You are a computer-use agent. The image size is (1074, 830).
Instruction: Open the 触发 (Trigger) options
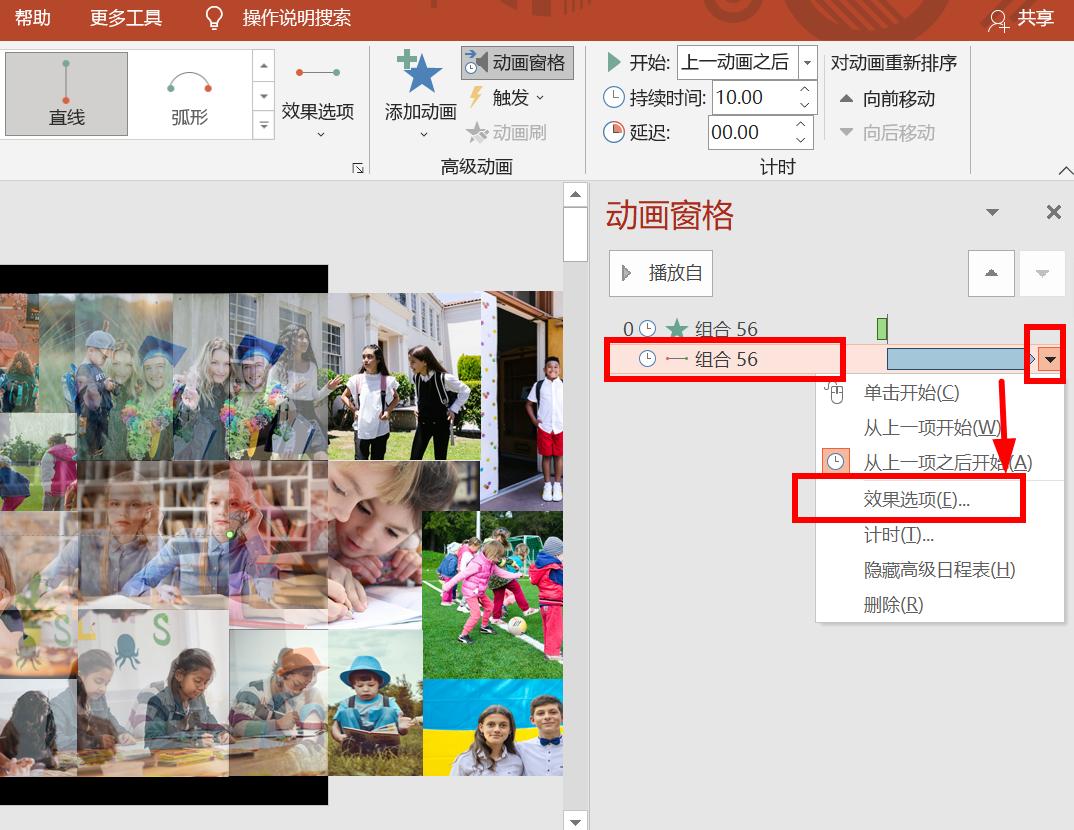coord(513,97)
